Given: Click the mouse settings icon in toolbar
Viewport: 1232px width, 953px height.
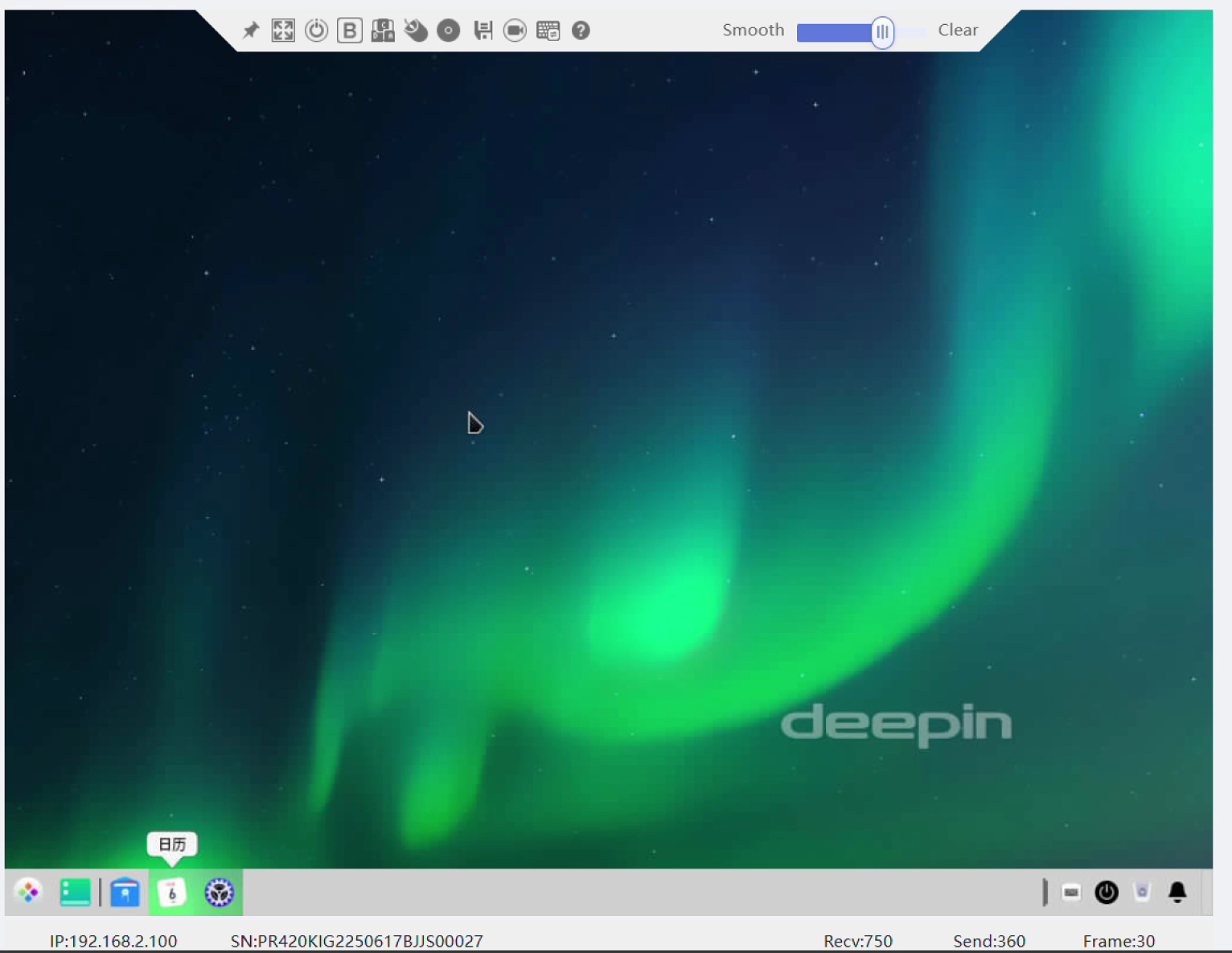Looking at the screenshot, I should (416, 31).
